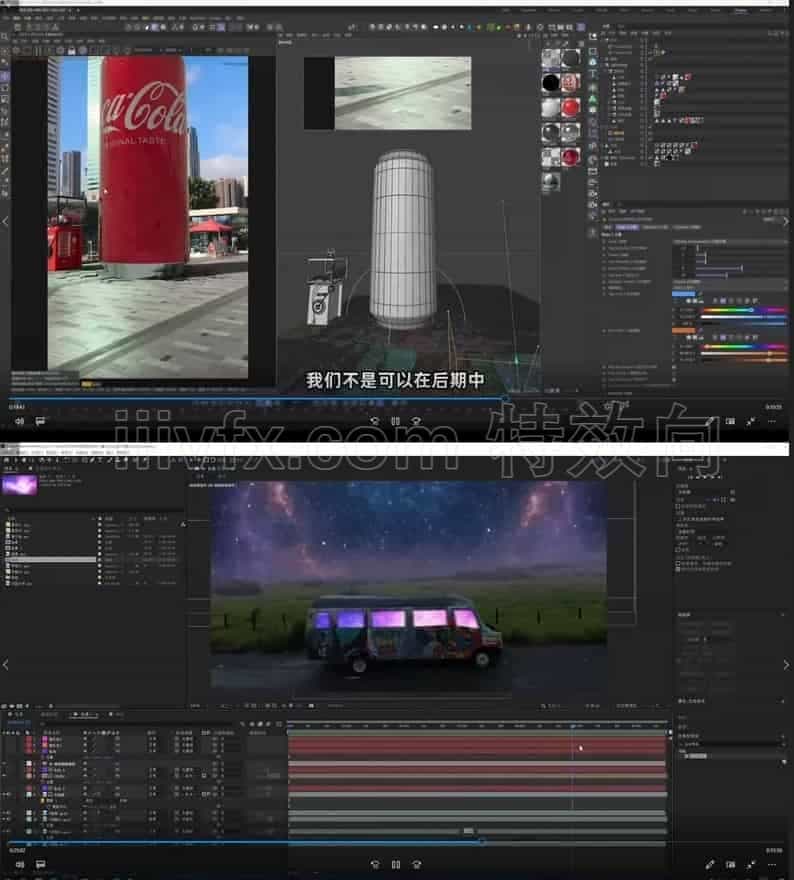Open more options (three dots) on lower video
This screenshot has height=880, width=794.
pos(772,864)
